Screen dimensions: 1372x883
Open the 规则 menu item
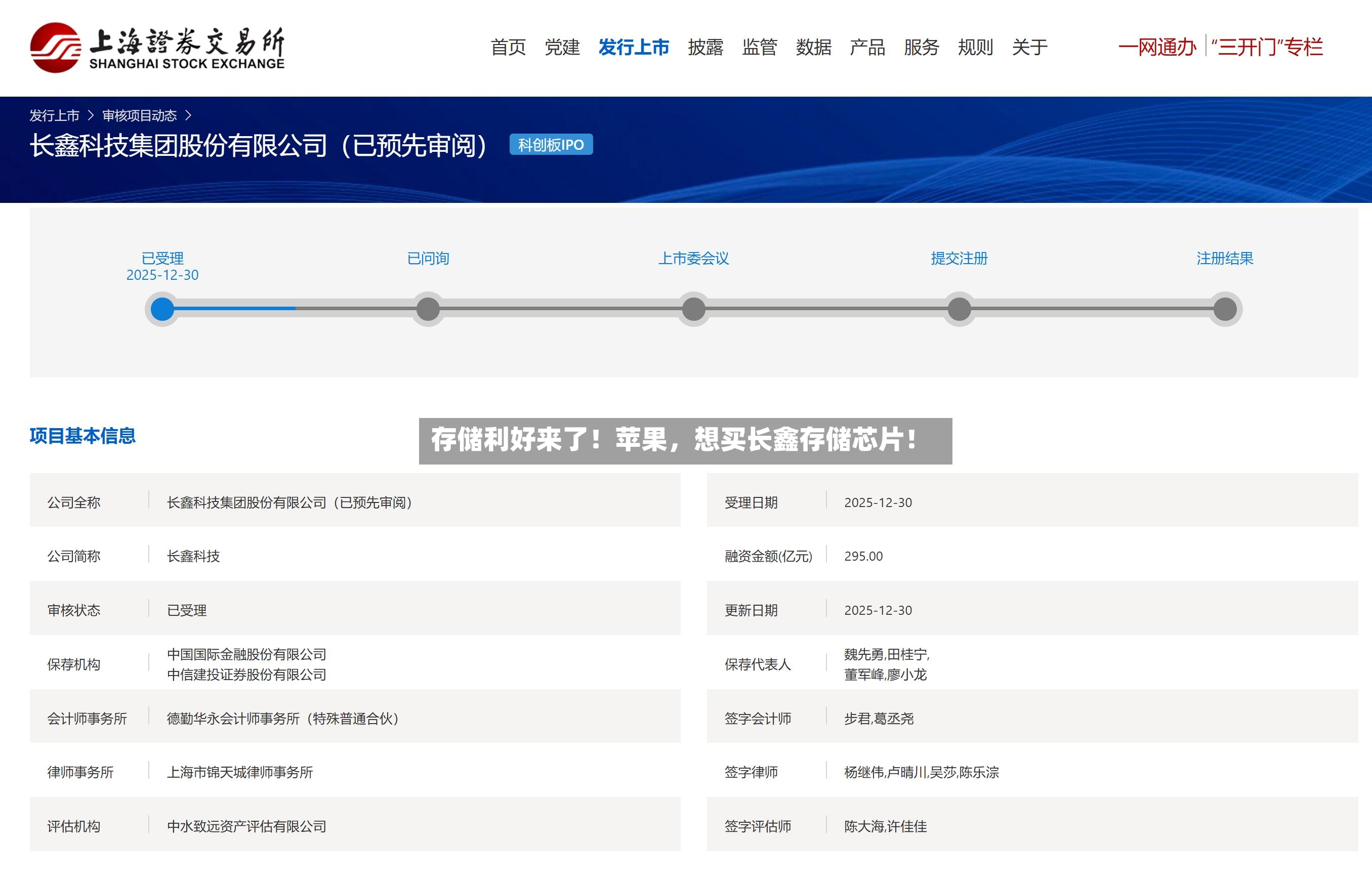pos(975,47)
